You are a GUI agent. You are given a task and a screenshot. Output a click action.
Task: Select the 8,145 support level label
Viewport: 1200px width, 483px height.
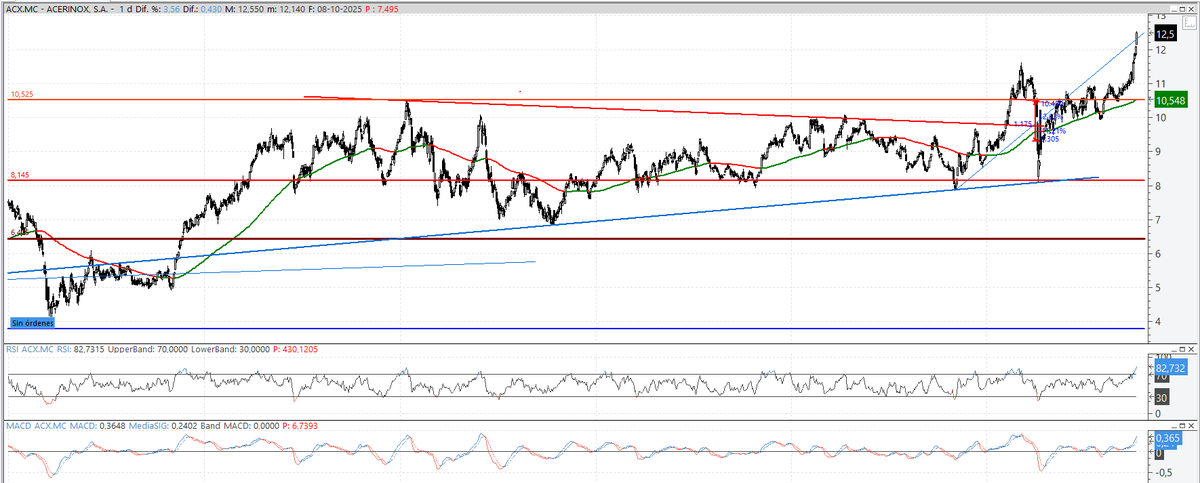coord(20,175)
